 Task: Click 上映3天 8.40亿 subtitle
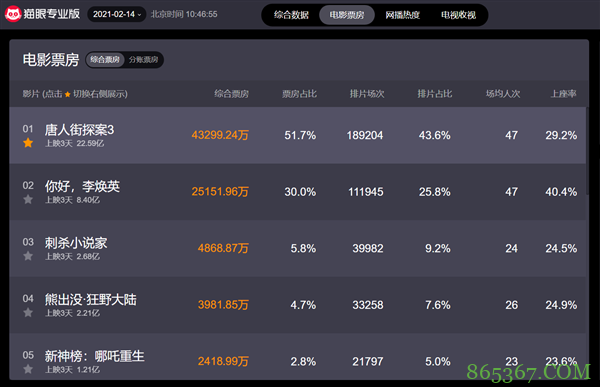coord(73,200)
